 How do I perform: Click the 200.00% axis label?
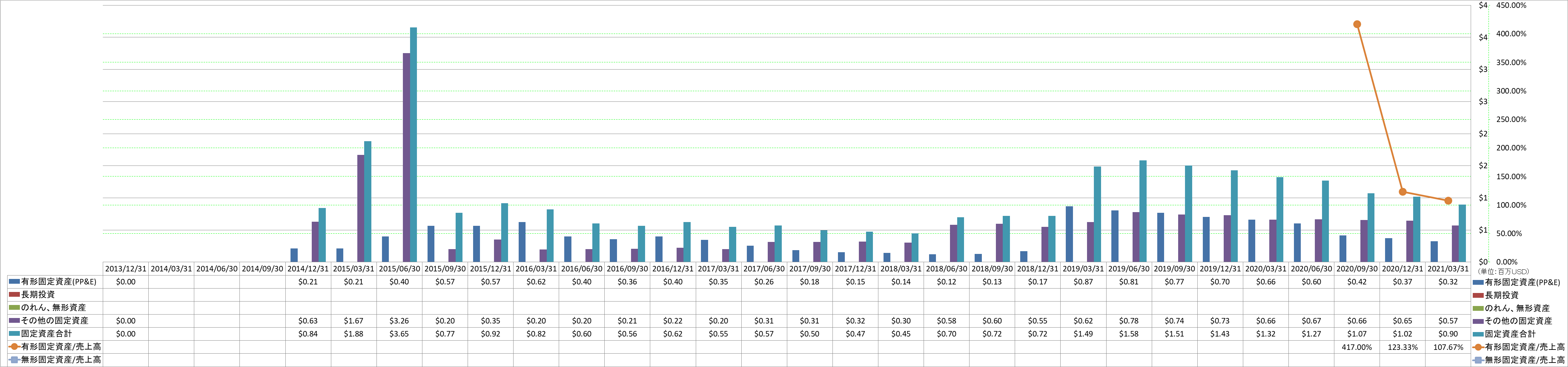click(x=1511, y=148)
